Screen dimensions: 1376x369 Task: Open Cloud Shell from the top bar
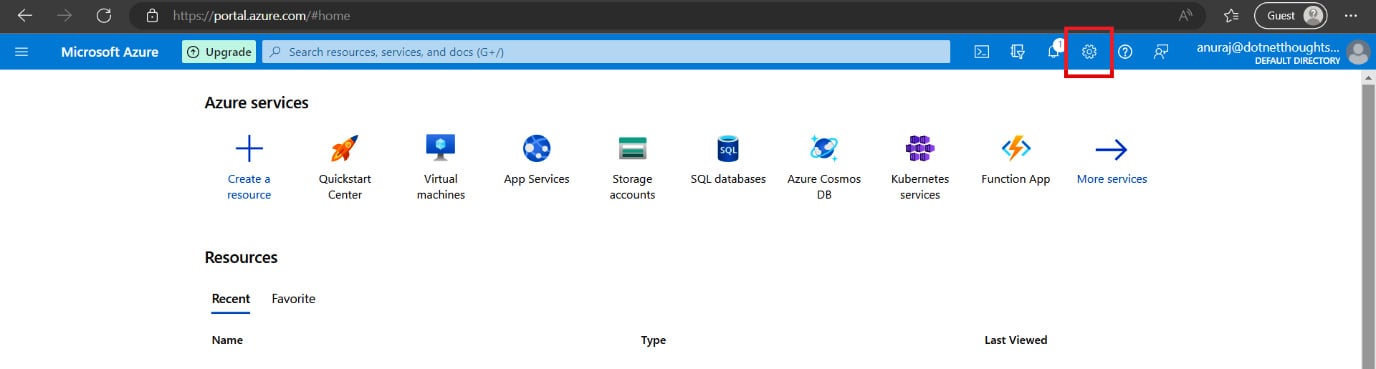point(982,52)
